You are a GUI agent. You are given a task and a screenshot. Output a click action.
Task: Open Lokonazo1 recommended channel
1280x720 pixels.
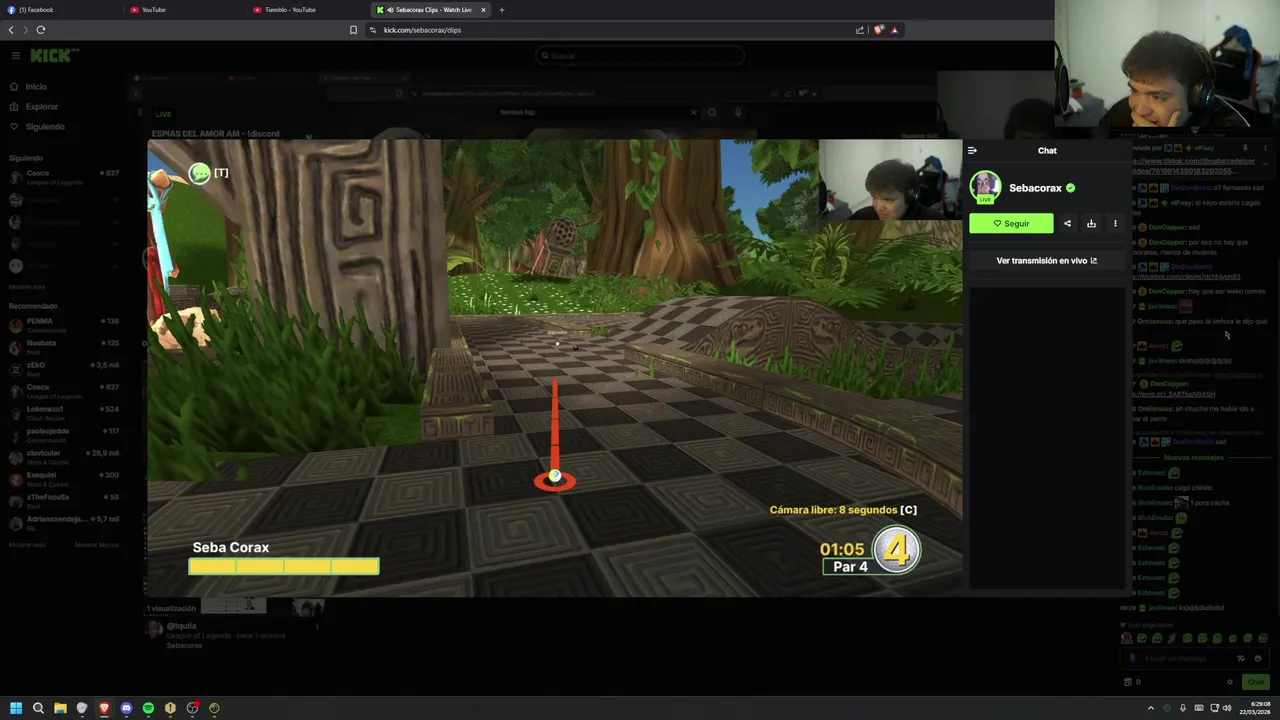pos(64,413)
